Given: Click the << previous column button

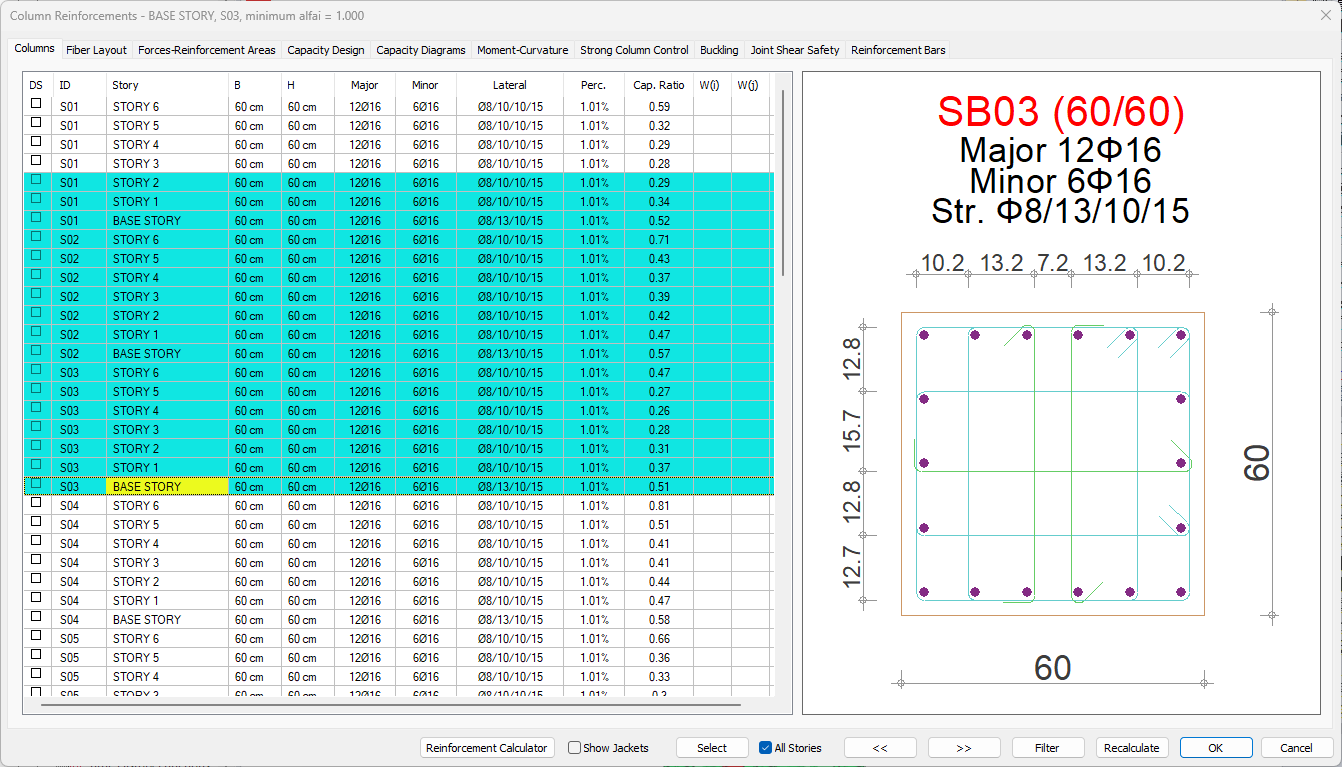Looking at the screenshot, I should [880, 748].
